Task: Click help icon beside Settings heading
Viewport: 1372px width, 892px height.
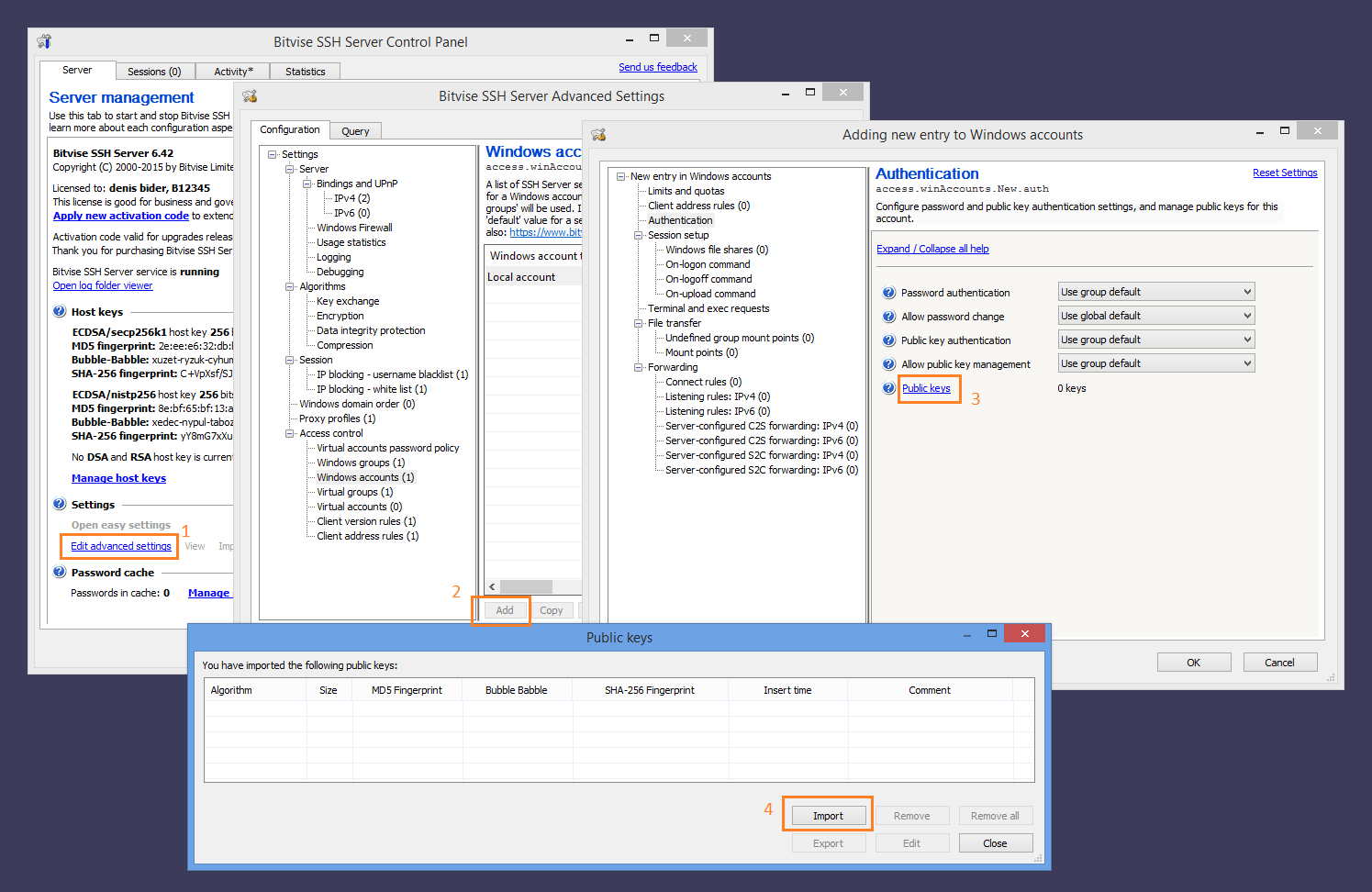Action: [60, 505]
